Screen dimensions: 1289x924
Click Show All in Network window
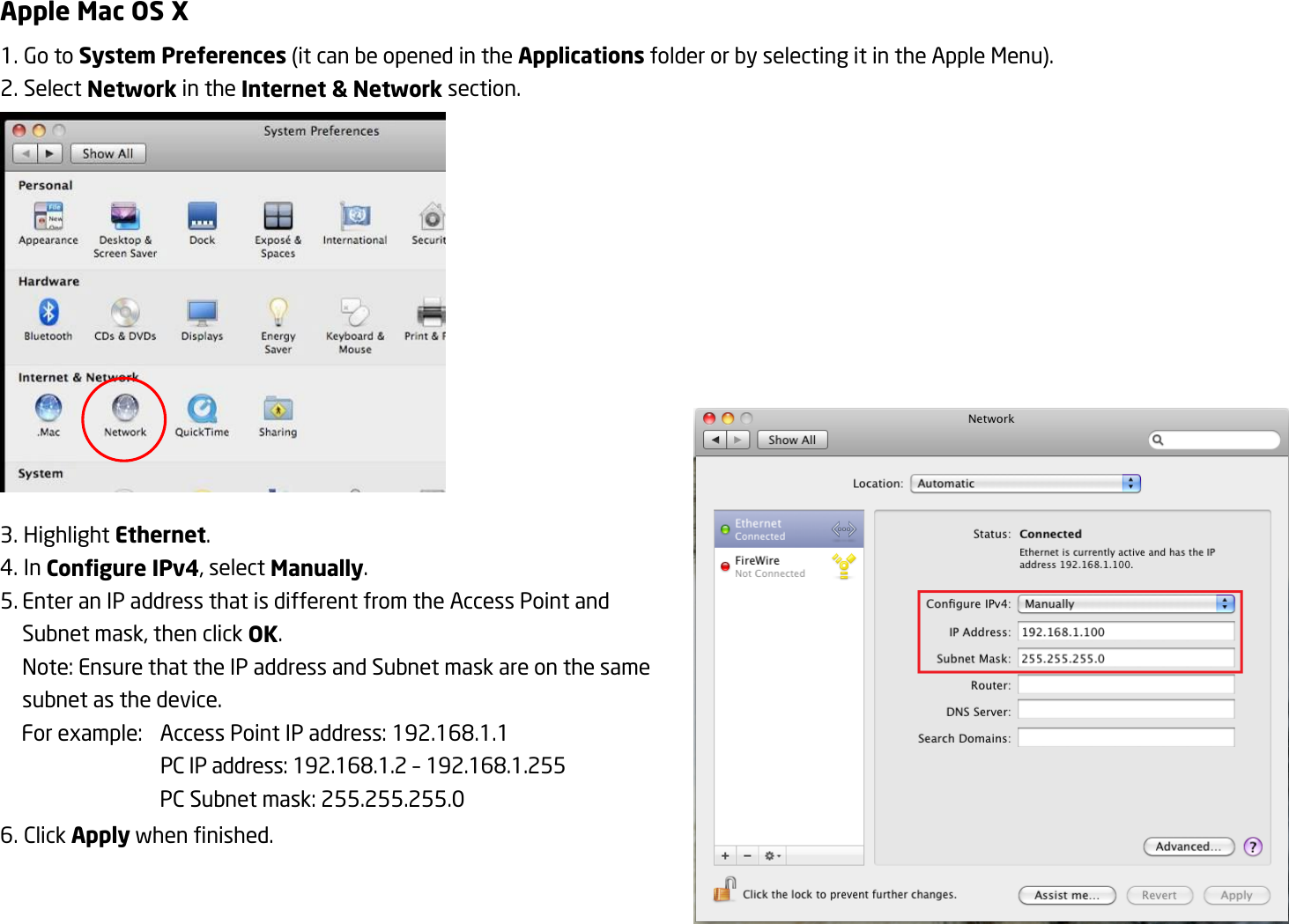pyautogui.click(x=792, y=440)
